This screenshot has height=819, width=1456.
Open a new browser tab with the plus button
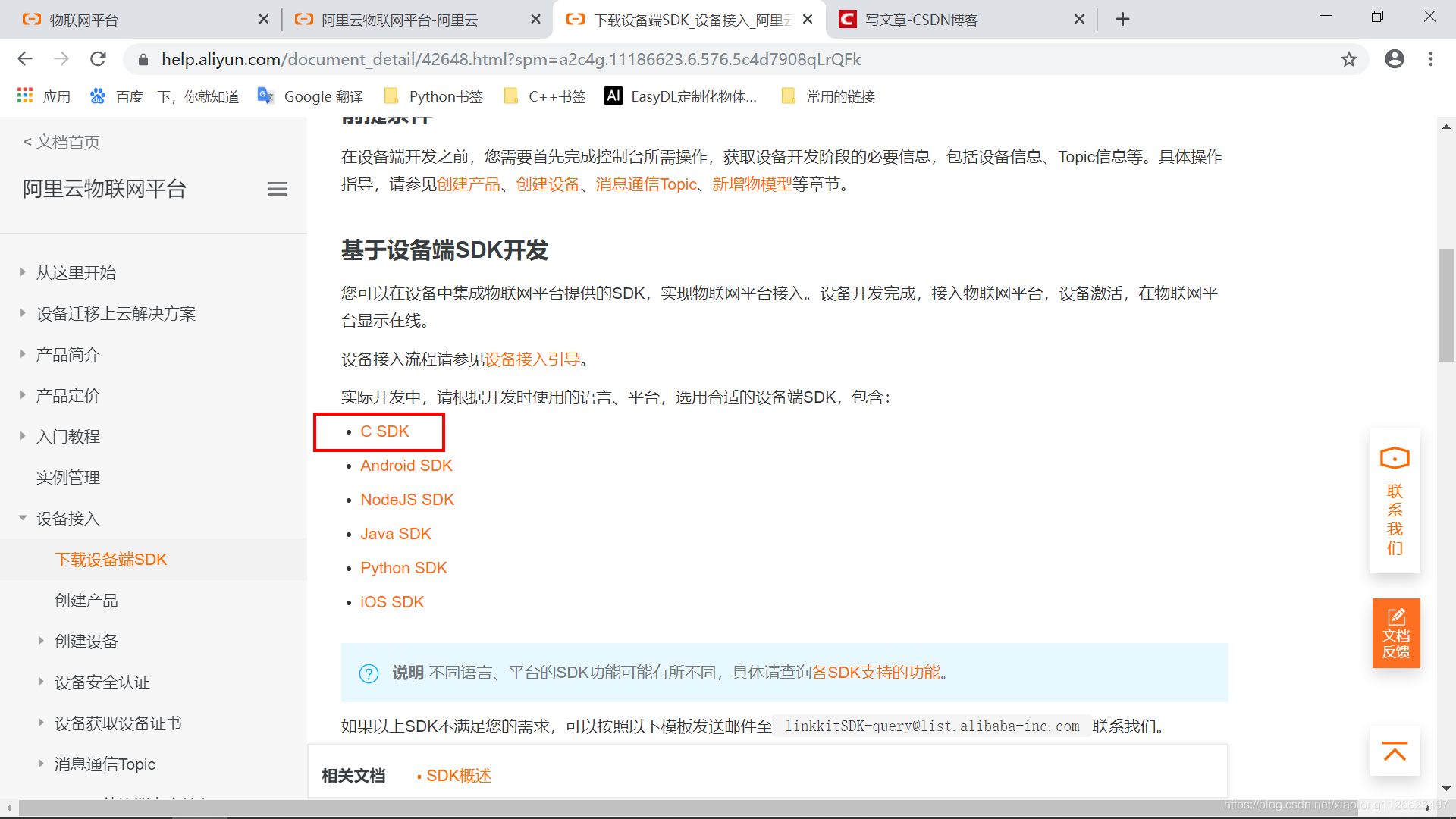pyautogui.click(x=1122, y=19)
